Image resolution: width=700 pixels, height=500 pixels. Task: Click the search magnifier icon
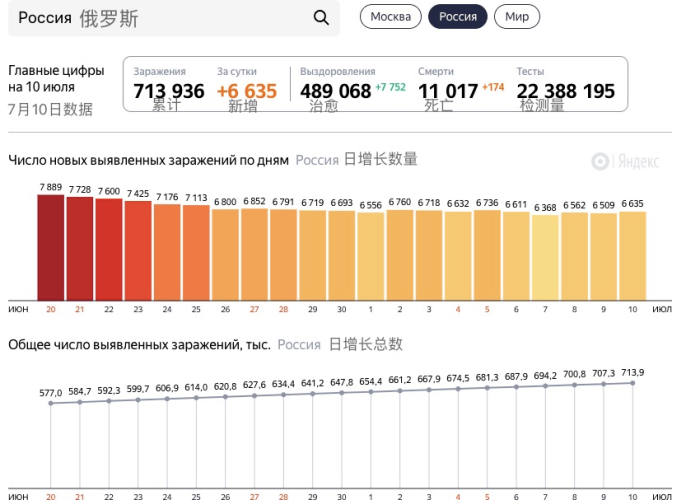321,18
